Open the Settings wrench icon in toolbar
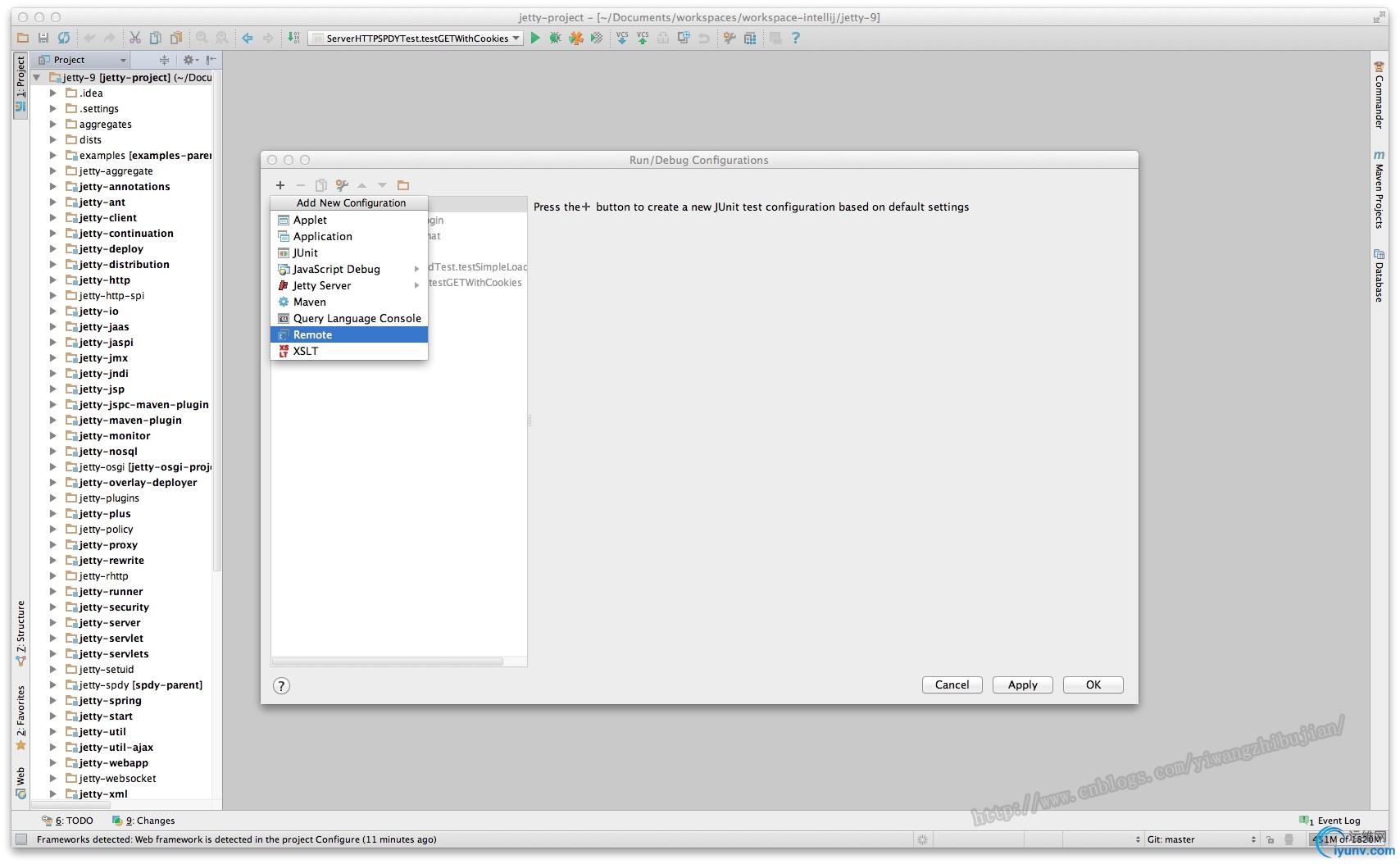The width and height of the screenshot is (1400, 864). [x=730, y=38]
